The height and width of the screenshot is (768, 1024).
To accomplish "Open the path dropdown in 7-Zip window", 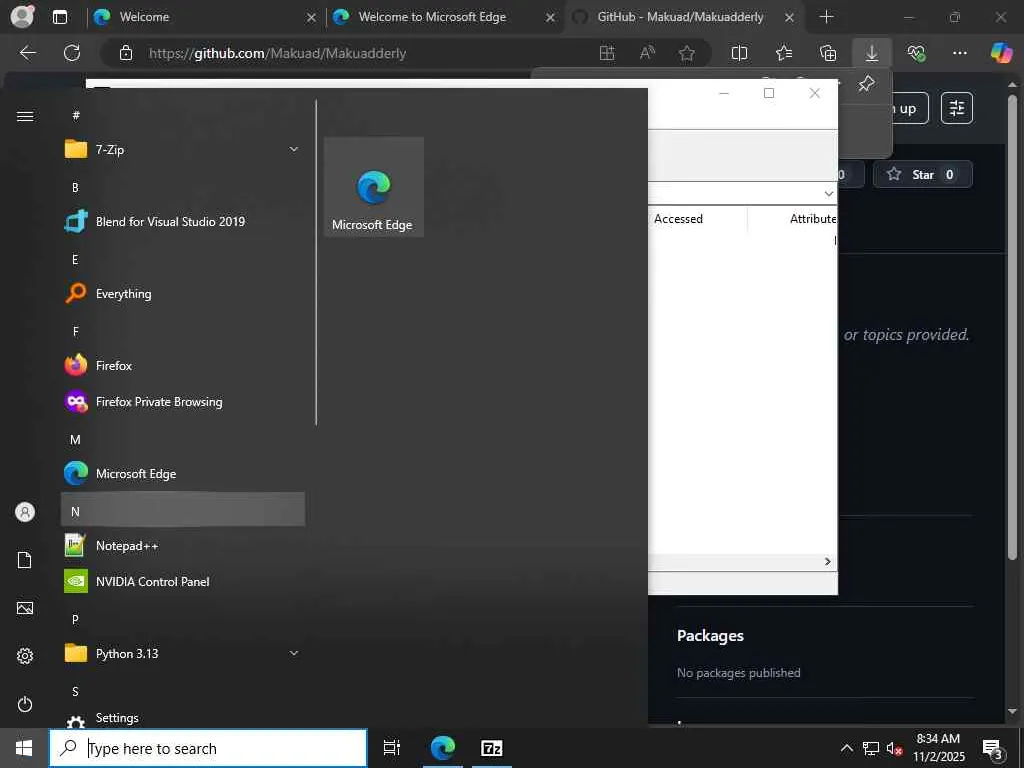I will coord(828,194).
